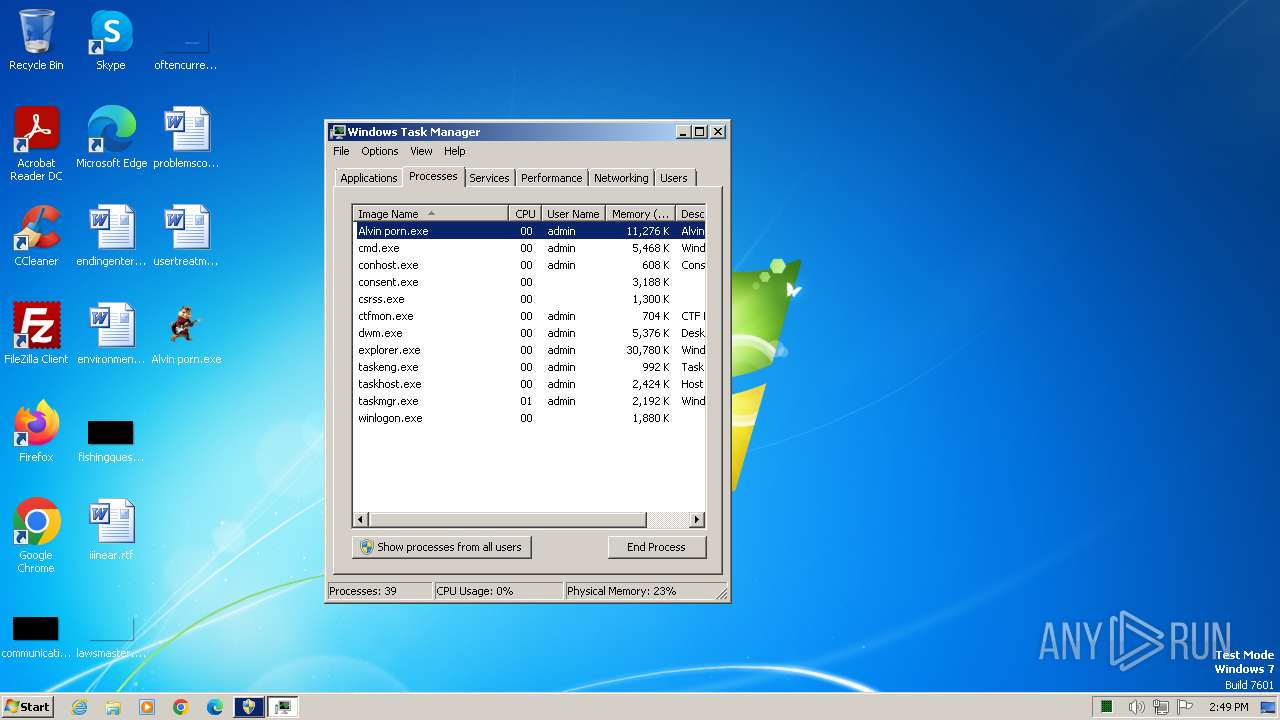Image resolution: width=1280 pixels, height=720 pixels.
Task: Select the Acrobat Reader DC desktop icon
Action: click(36, 144)
